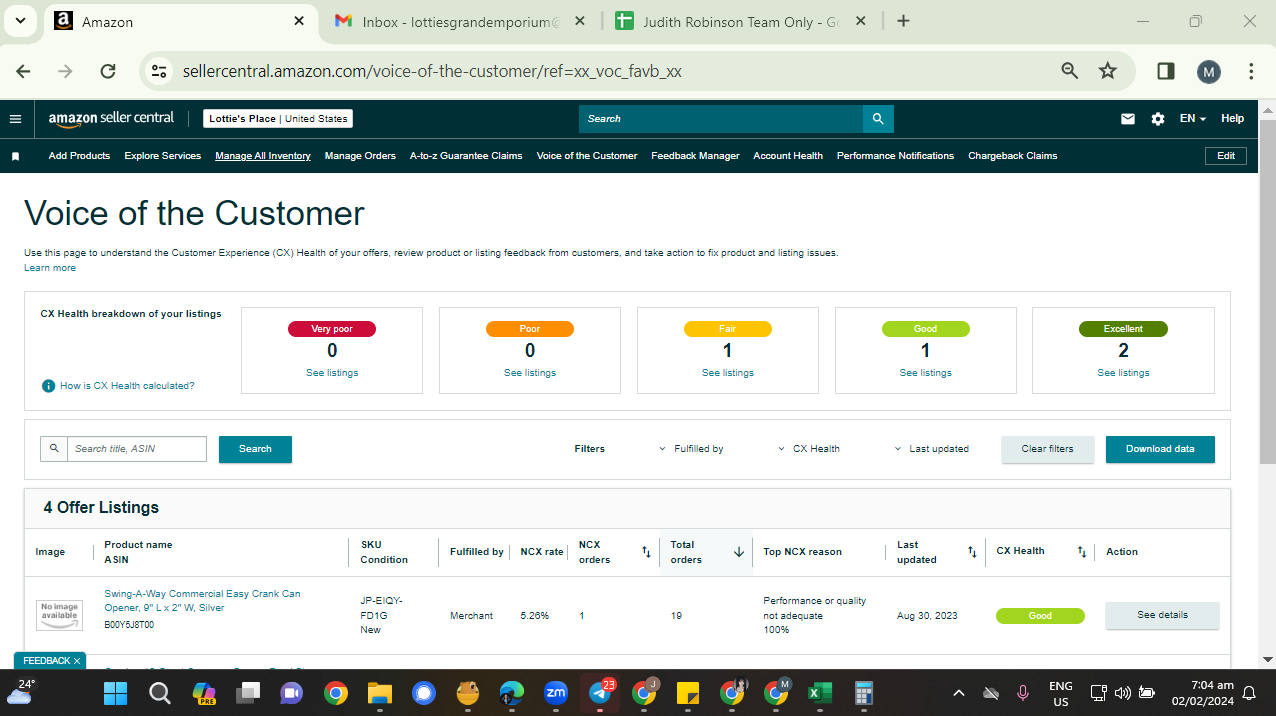Close the FEEDBACK widget

point(77,661)
